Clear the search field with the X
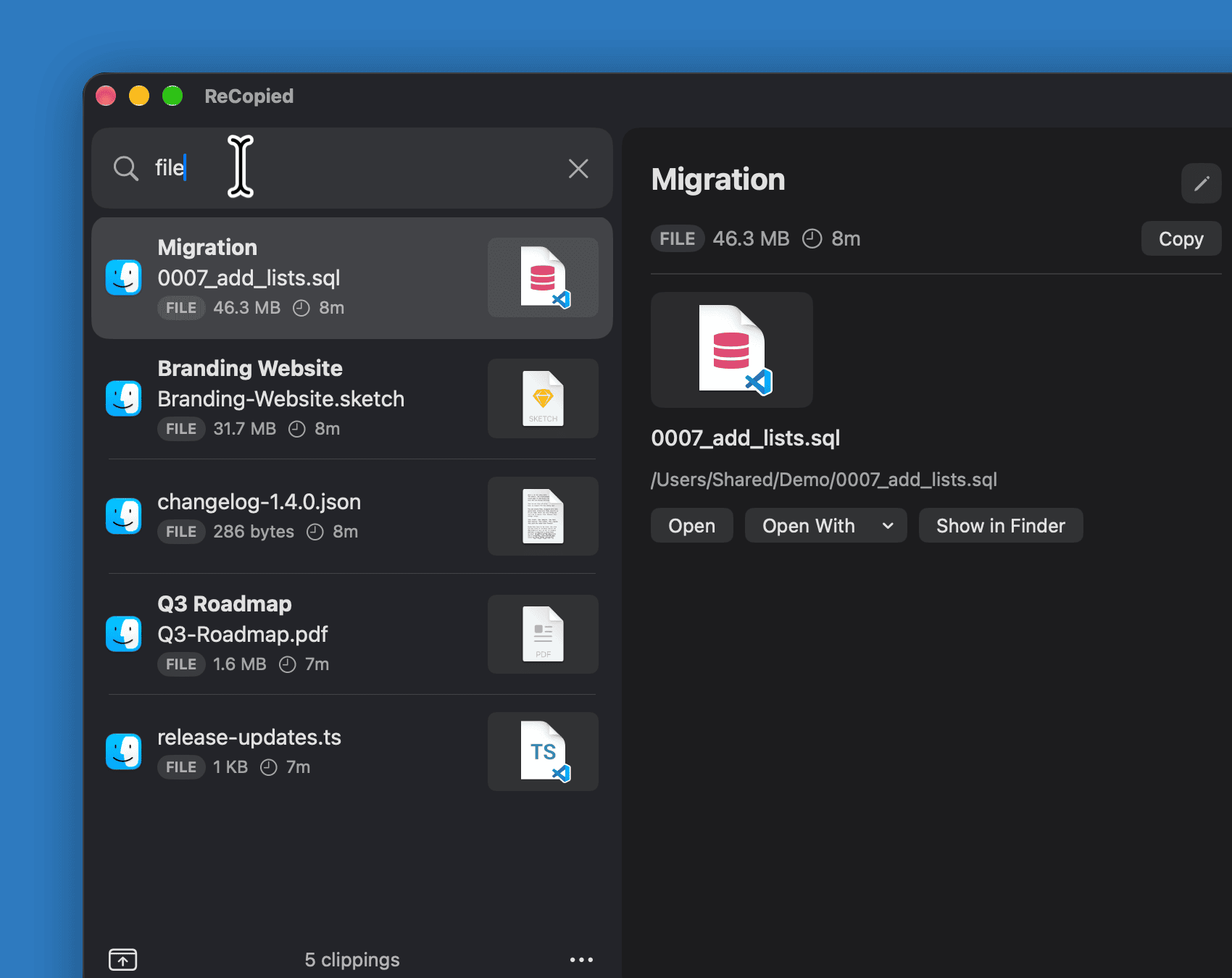The image size is (1232, 978). click(x=578, y=168)
